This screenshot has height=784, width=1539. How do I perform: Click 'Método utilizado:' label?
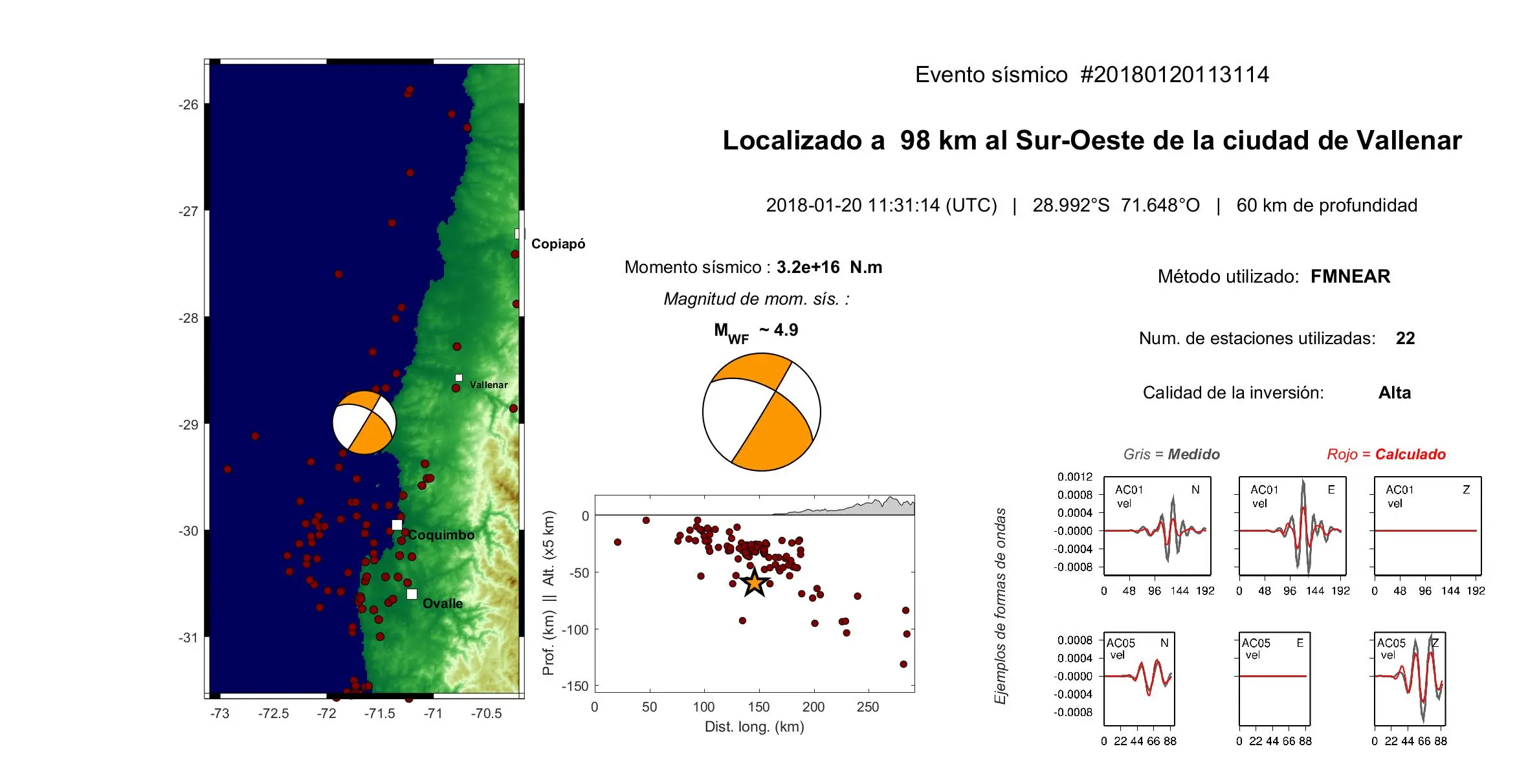click(1228, 276)
